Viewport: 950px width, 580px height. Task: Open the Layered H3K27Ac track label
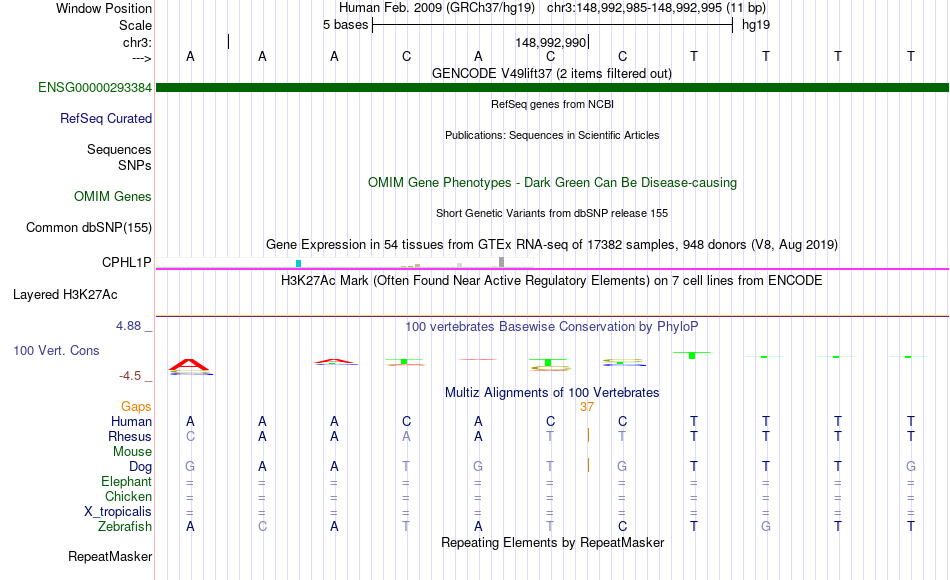65,295
